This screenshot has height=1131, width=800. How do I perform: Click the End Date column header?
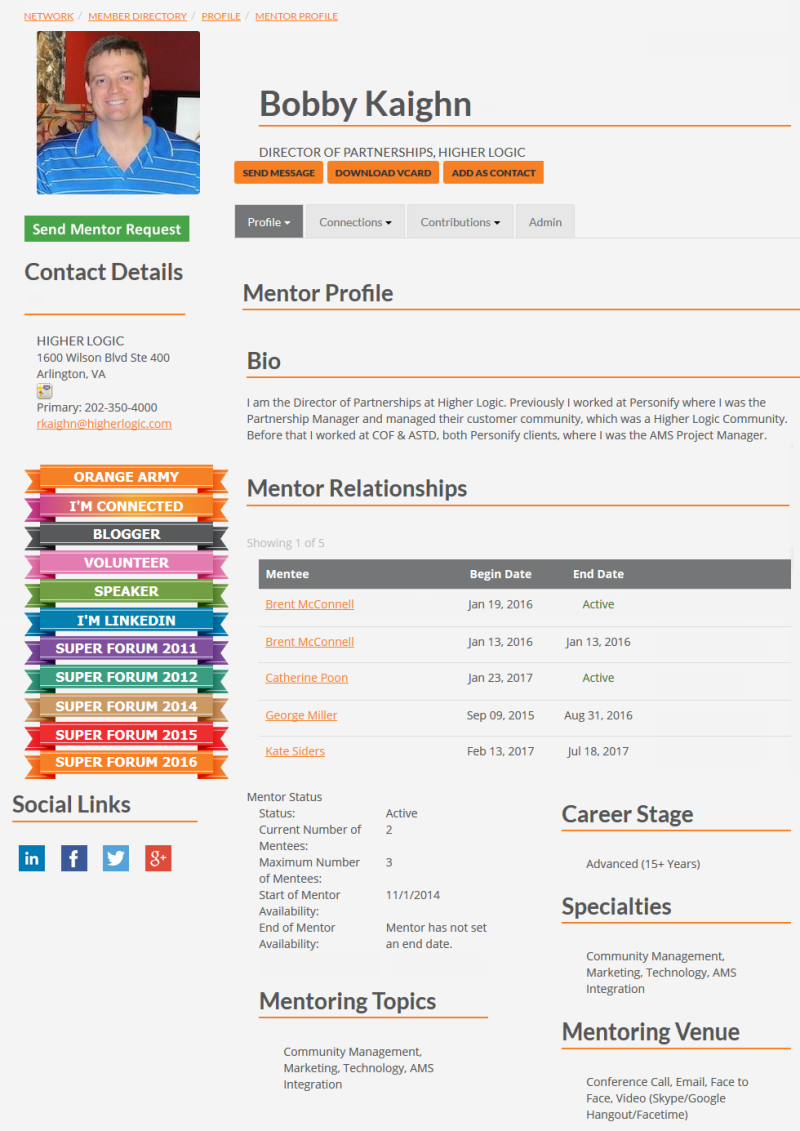598,574
